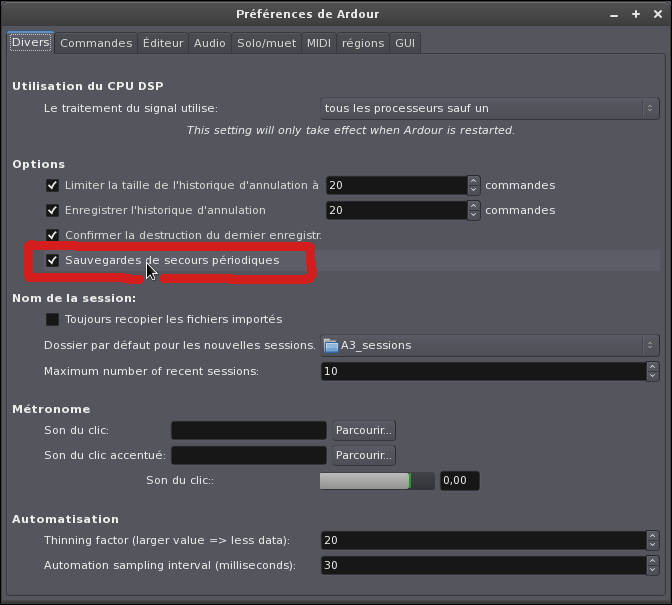Toggle Enregistrer l'historique d'annulation checkbox
Image resolution: width=672 pixels, height=605 pixels.
click(52, 210)
